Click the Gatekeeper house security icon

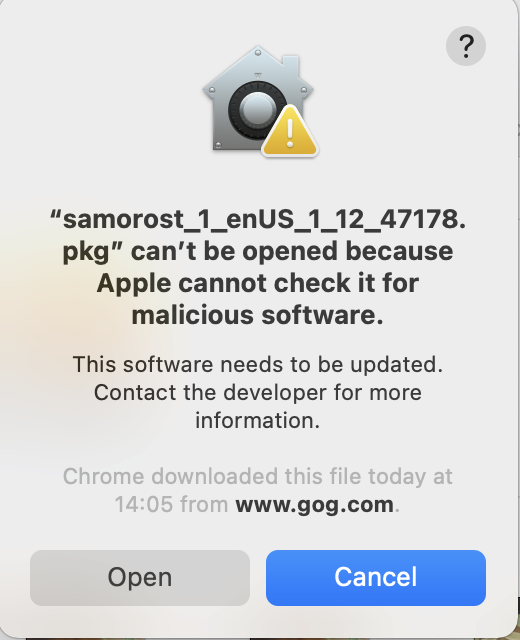click(x=260, y=100)
